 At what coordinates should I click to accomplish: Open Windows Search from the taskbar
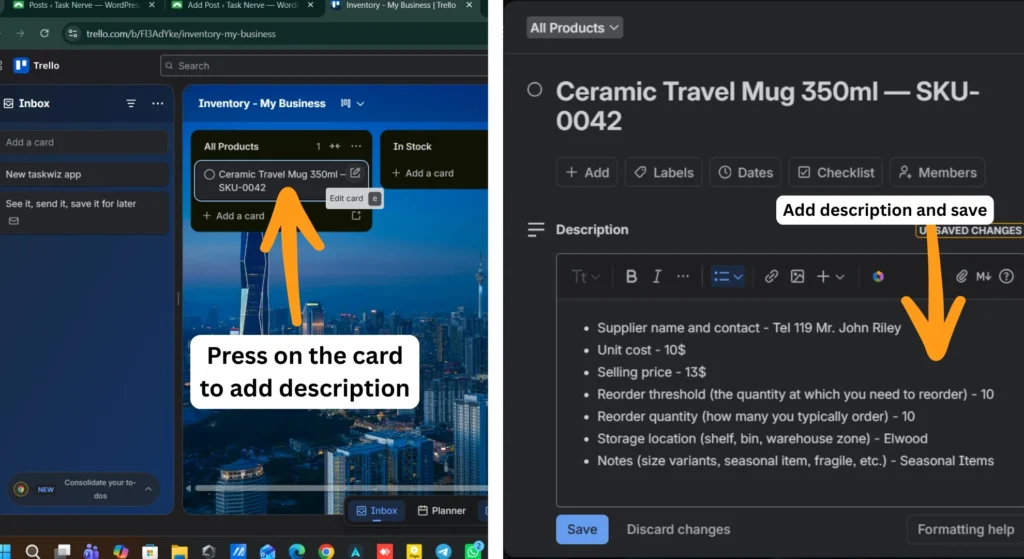pos(32,552)
